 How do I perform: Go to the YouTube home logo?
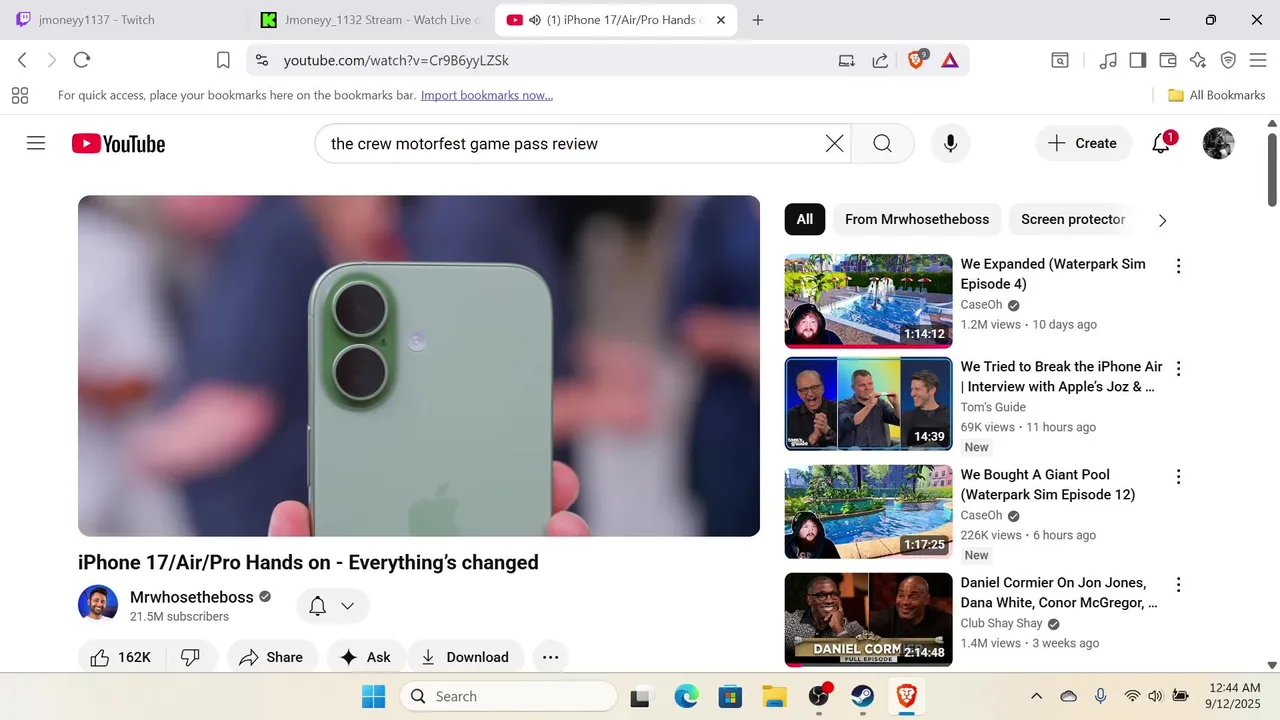[x=118, y=144]
